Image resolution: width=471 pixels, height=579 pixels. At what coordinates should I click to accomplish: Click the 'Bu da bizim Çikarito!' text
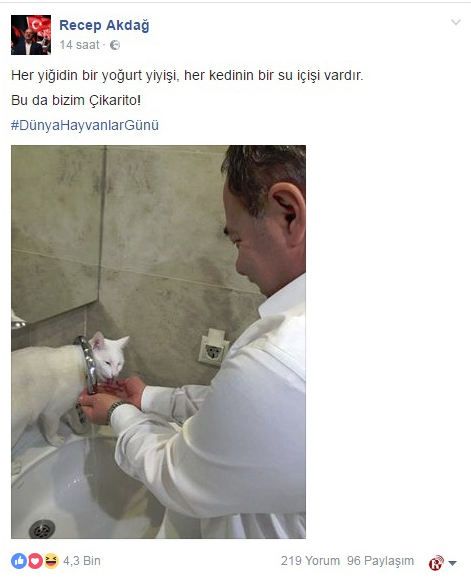pos(76,100)
